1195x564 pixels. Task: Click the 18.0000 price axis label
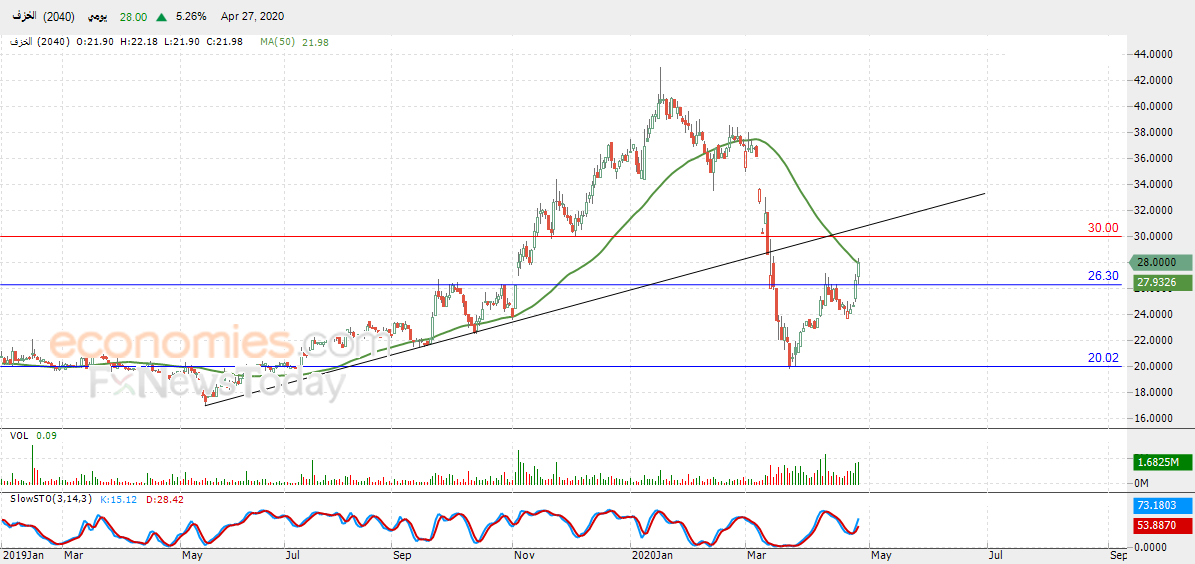point(1151,392)
